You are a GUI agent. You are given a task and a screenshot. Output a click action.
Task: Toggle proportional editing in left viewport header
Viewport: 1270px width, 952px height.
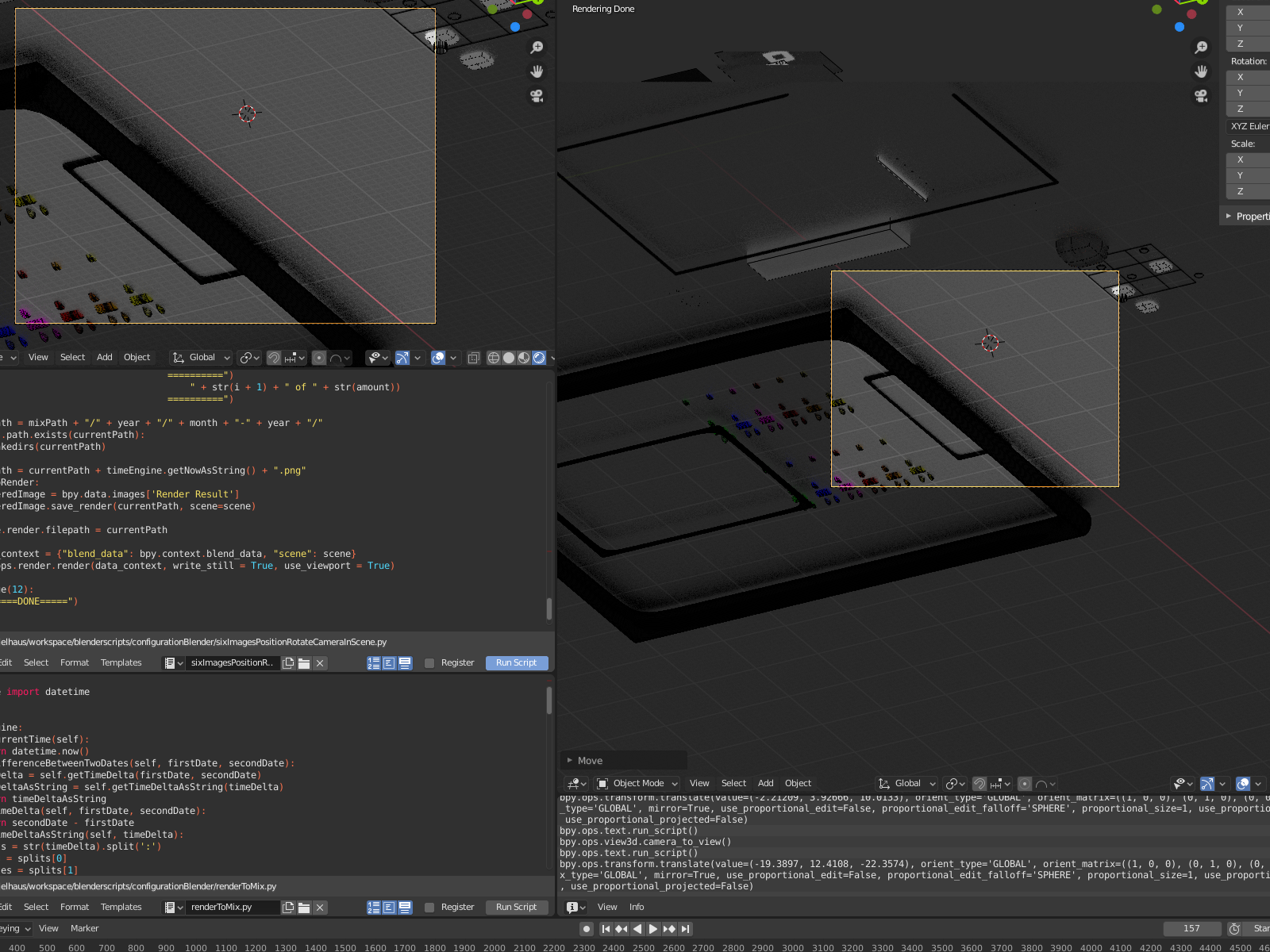319,358
